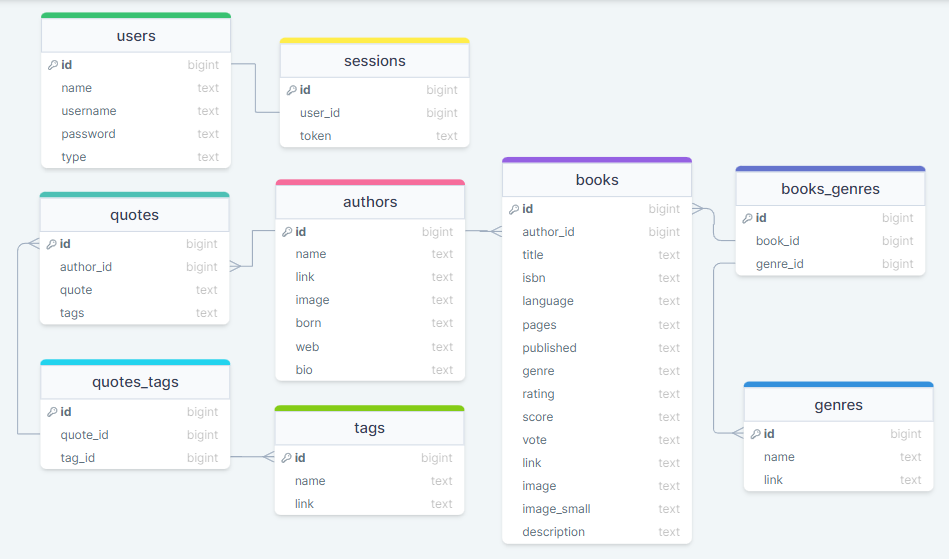Click the born column in authors
Image resolution: width=949 pixels, height=559 pixels.
(x=370, y=323)
